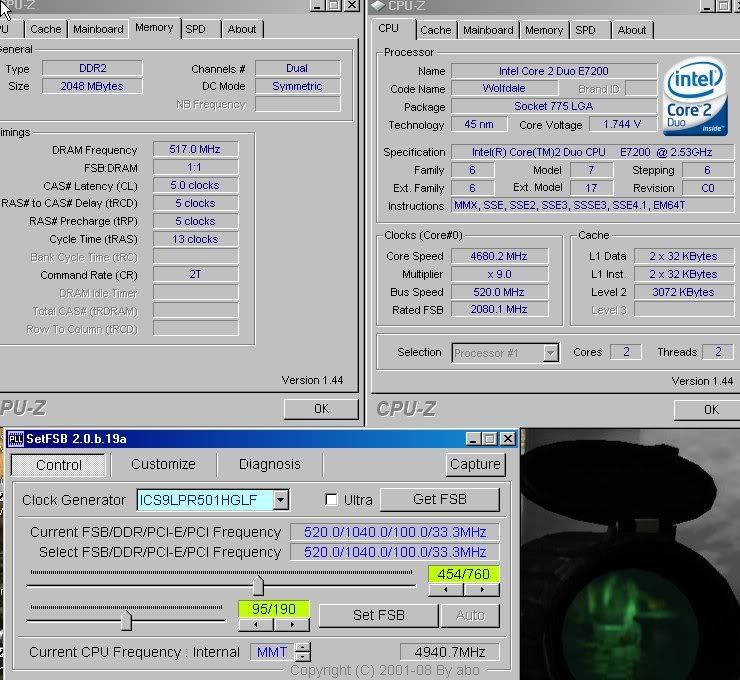Click the MMT frequency mode field
This screenshot has width=740, height=680.
coord(272,652)
